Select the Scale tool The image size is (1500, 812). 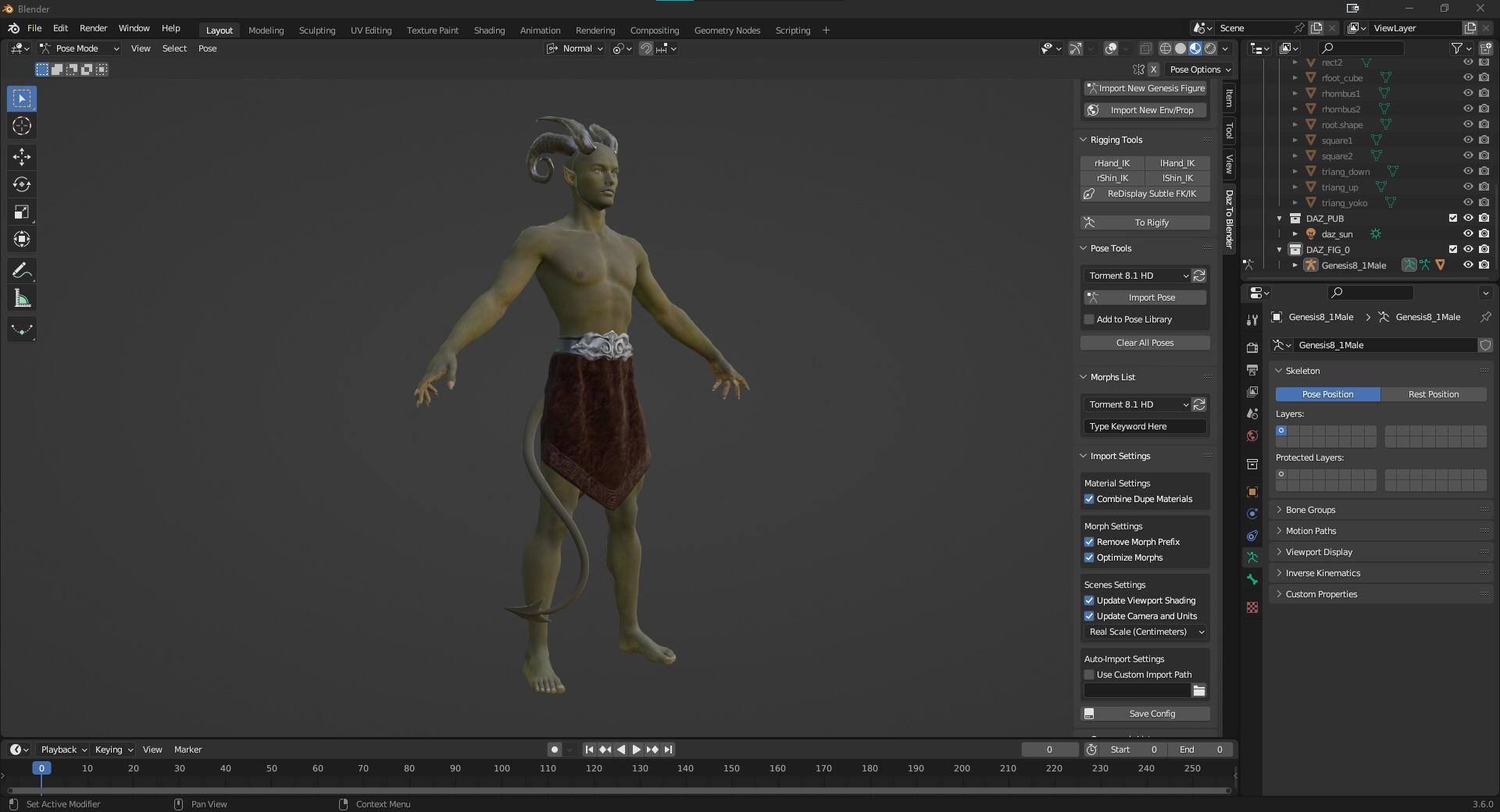22,212
